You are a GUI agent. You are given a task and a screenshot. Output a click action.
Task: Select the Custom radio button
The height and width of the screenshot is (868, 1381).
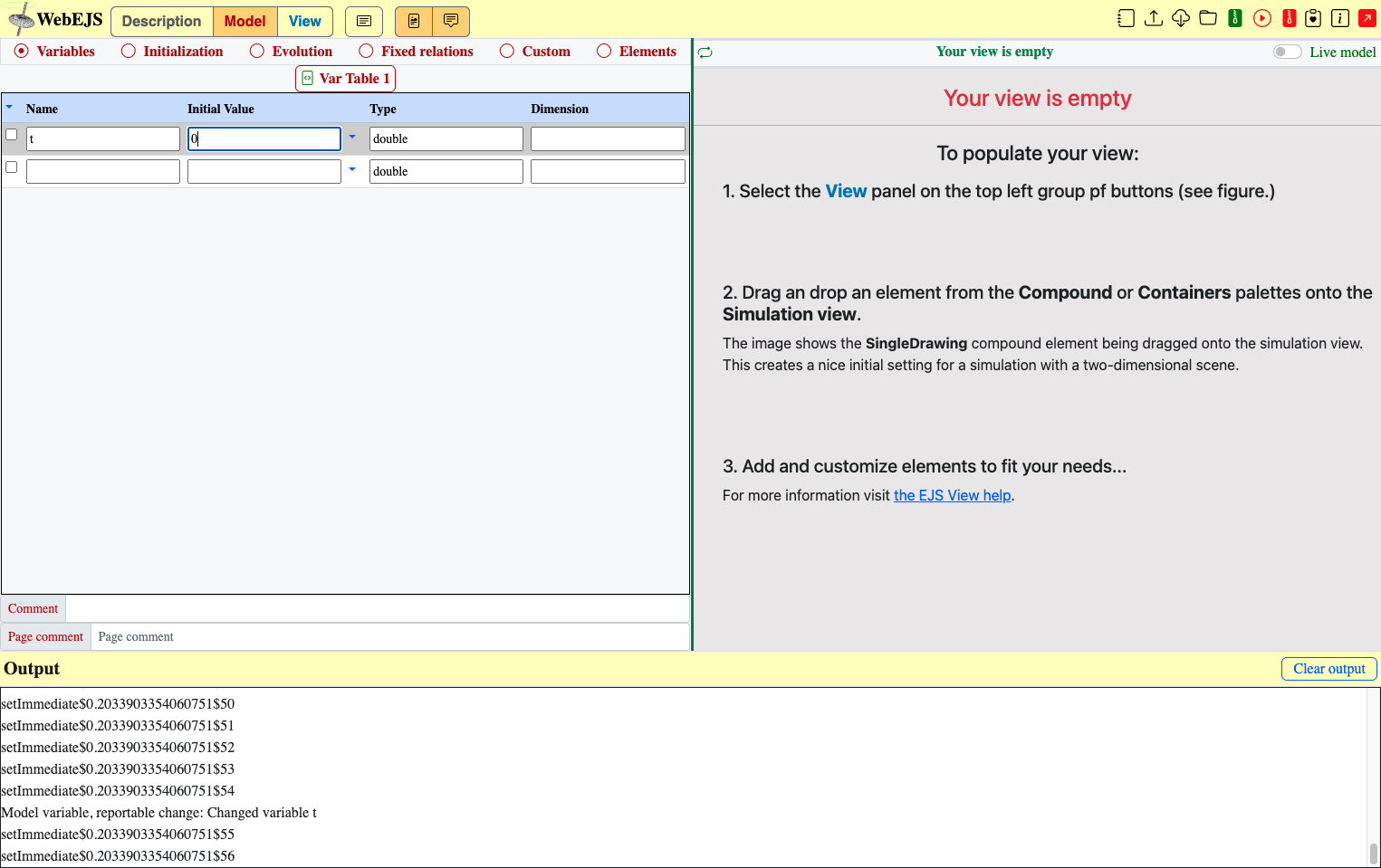pyautogui.click(x=507, y=51)
